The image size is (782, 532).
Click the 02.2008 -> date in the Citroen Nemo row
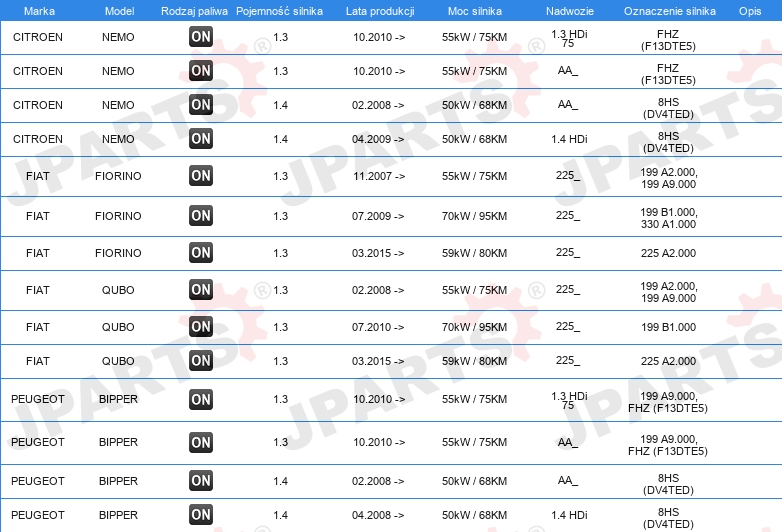(x=378, y=105)
